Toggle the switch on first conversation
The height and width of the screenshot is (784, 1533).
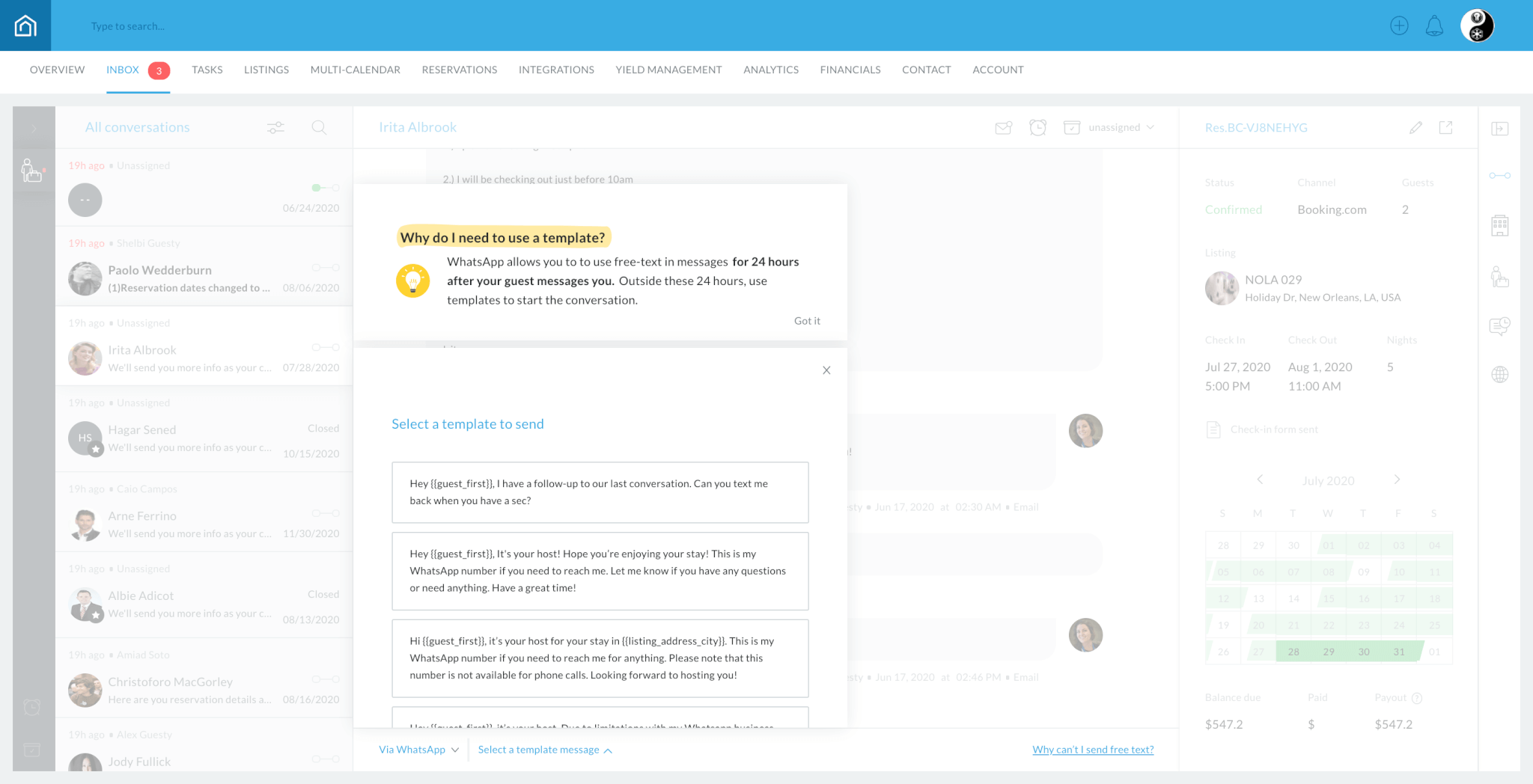tap(326, 188)
